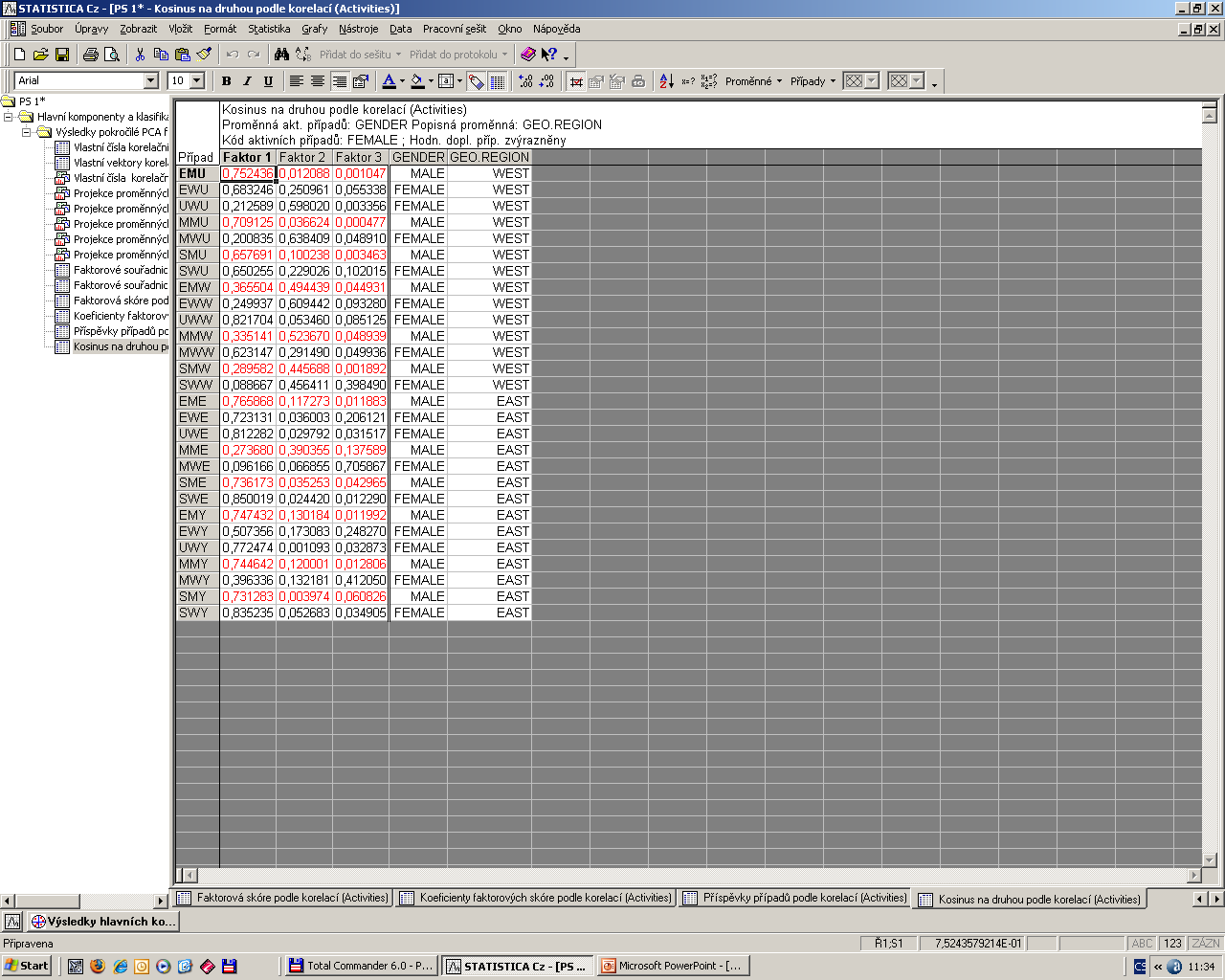
Task: Collapse the Hlavní komponenty tree folder
Action: tap(9, 117)
